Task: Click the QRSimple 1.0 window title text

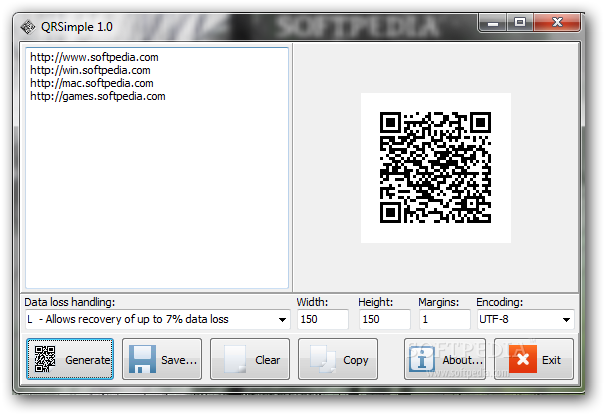Action: point(77,27)
